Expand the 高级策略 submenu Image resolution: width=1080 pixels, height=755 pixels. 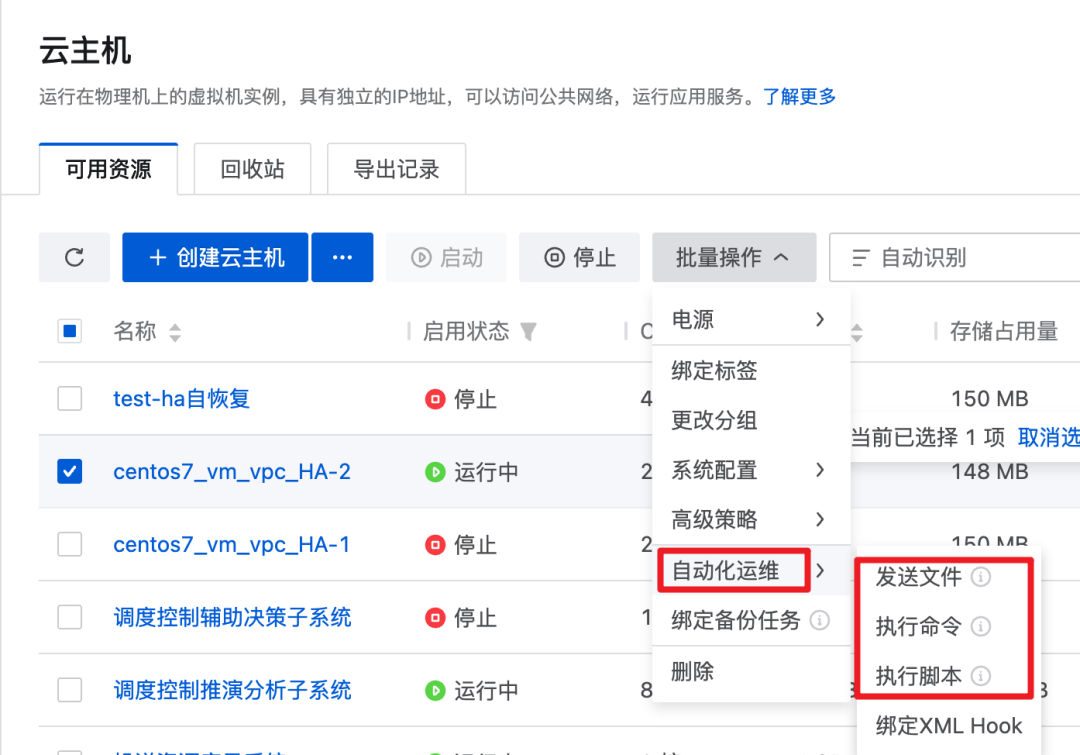(x=751, y=519)
